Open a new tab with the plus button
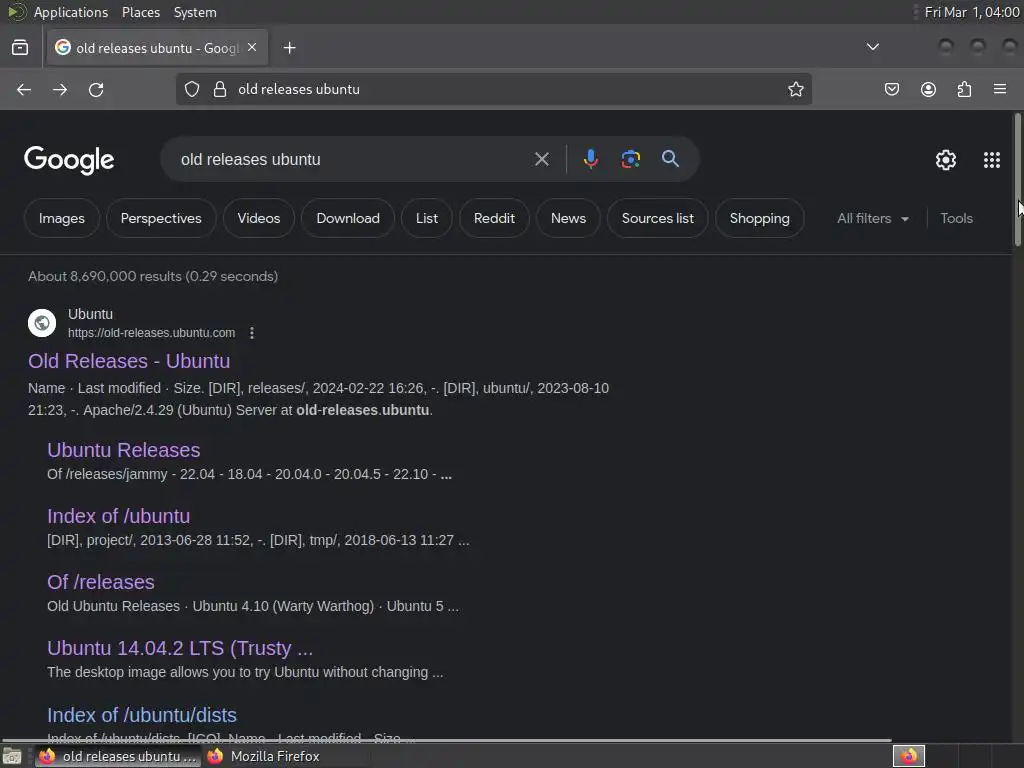 [289, 48]
